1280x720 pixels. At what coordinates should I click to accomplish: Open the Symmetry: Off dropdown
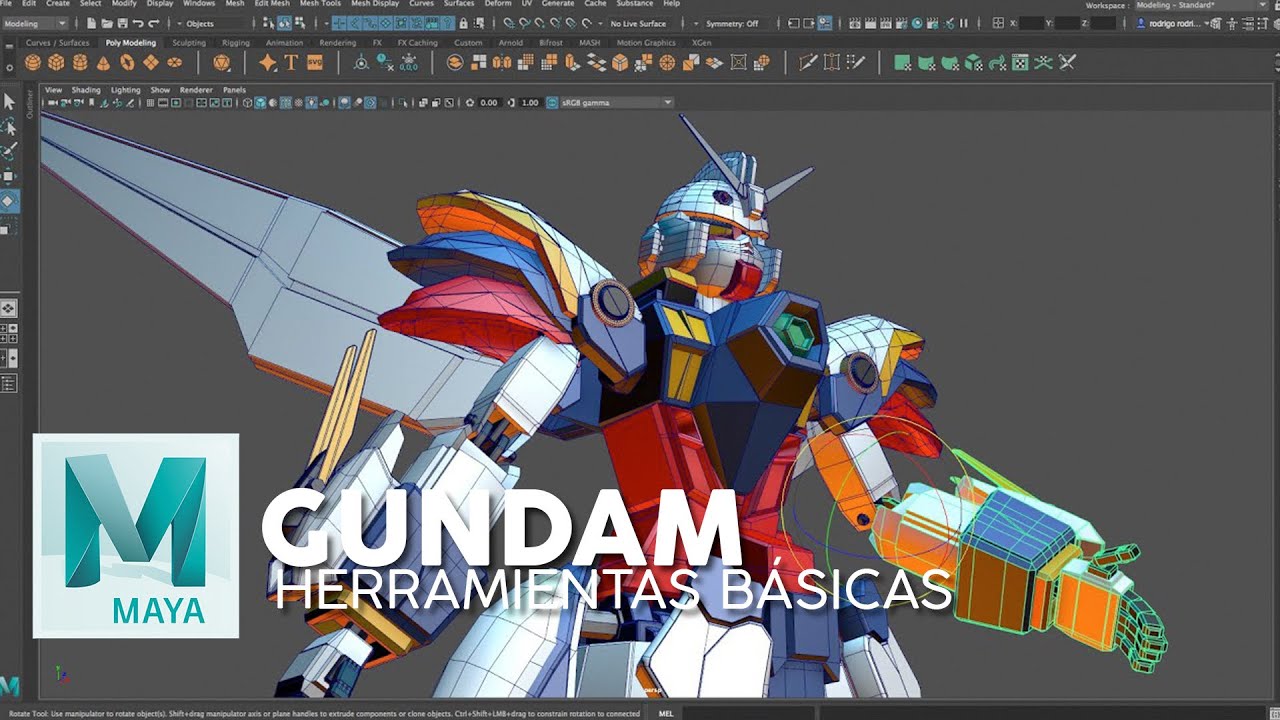[738, 23]
